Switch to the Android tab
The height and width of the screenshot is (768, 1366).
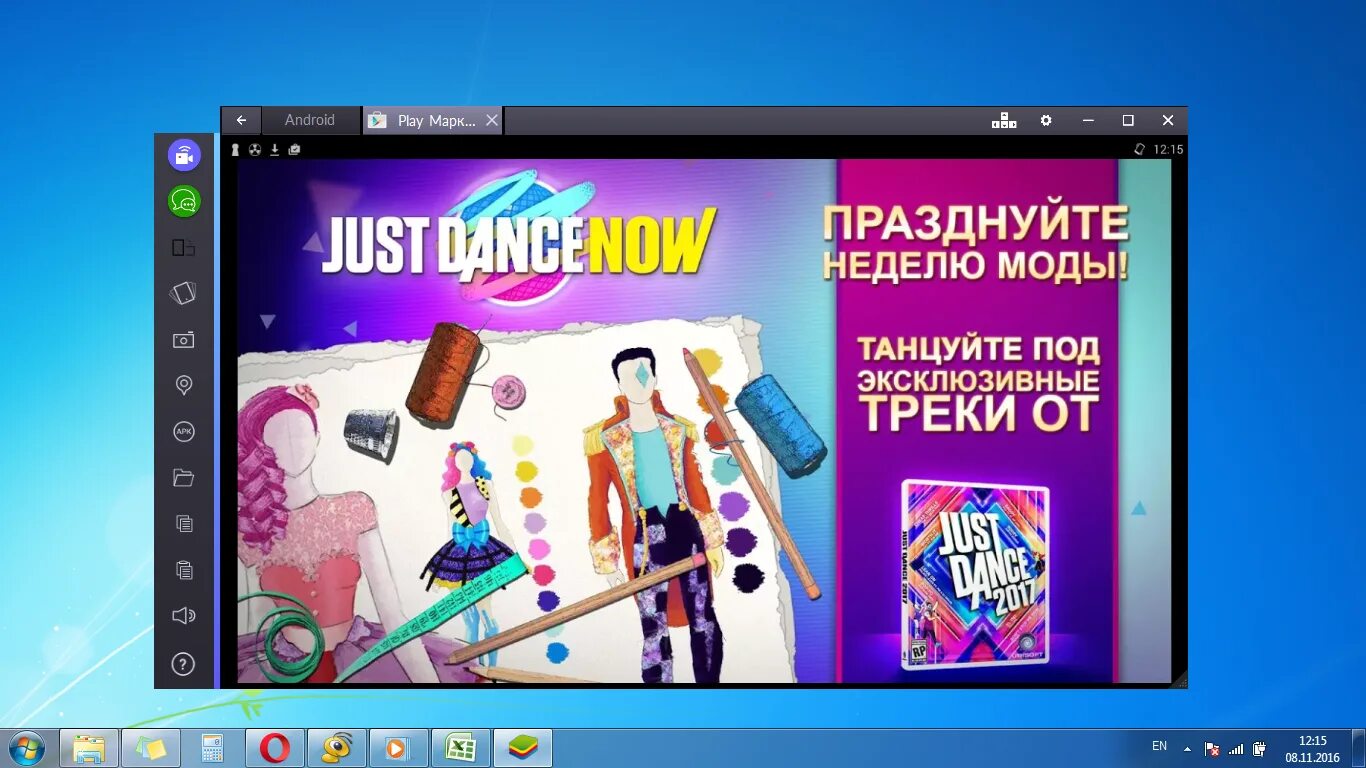pyautogui.click(x=310, y=120)
